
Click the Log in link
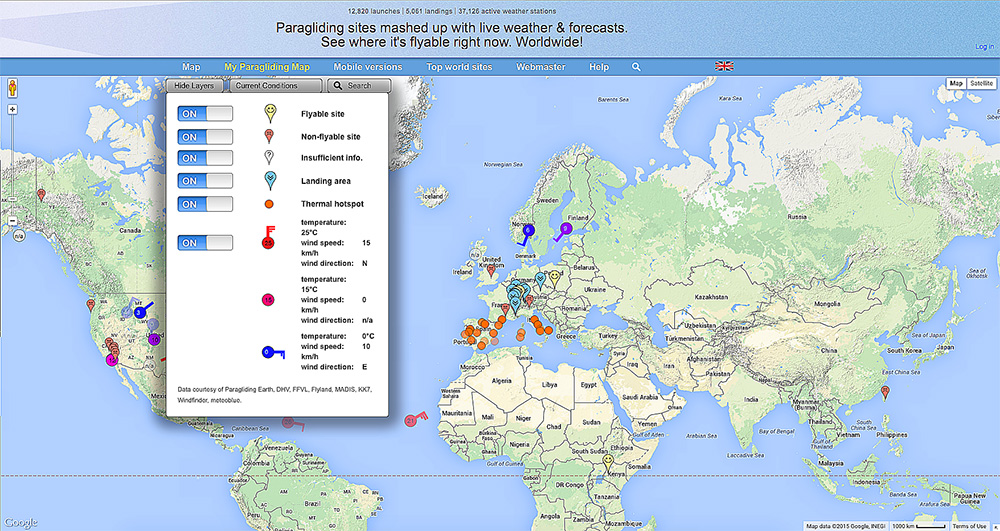(x=984, y=47)
